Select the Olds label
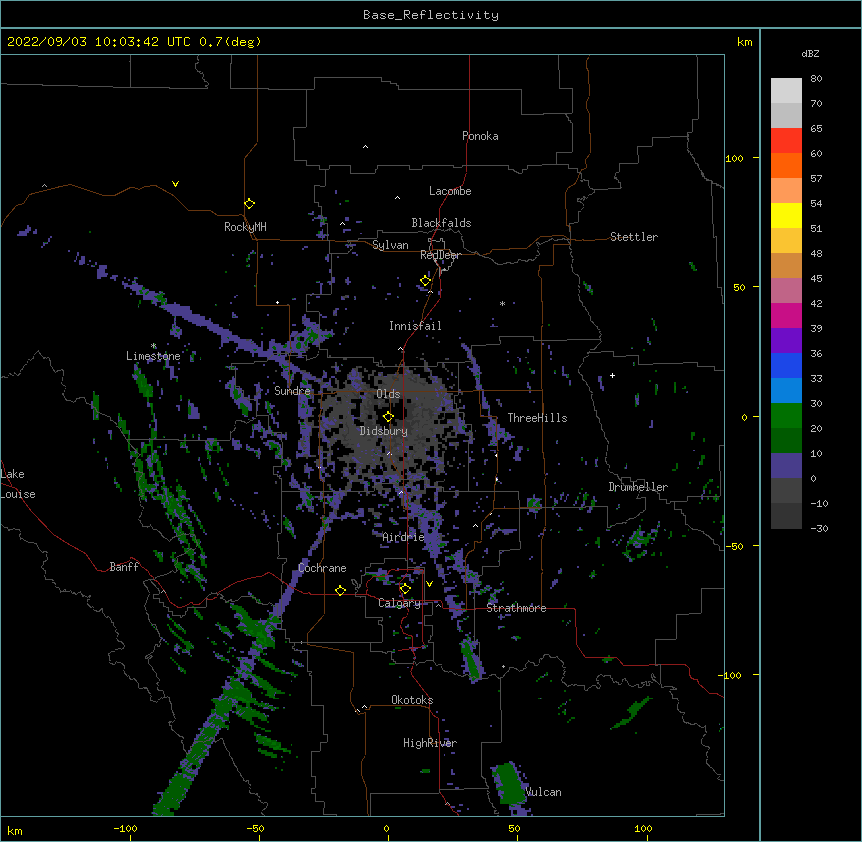The image size is (862, 842). coord(388,394)
